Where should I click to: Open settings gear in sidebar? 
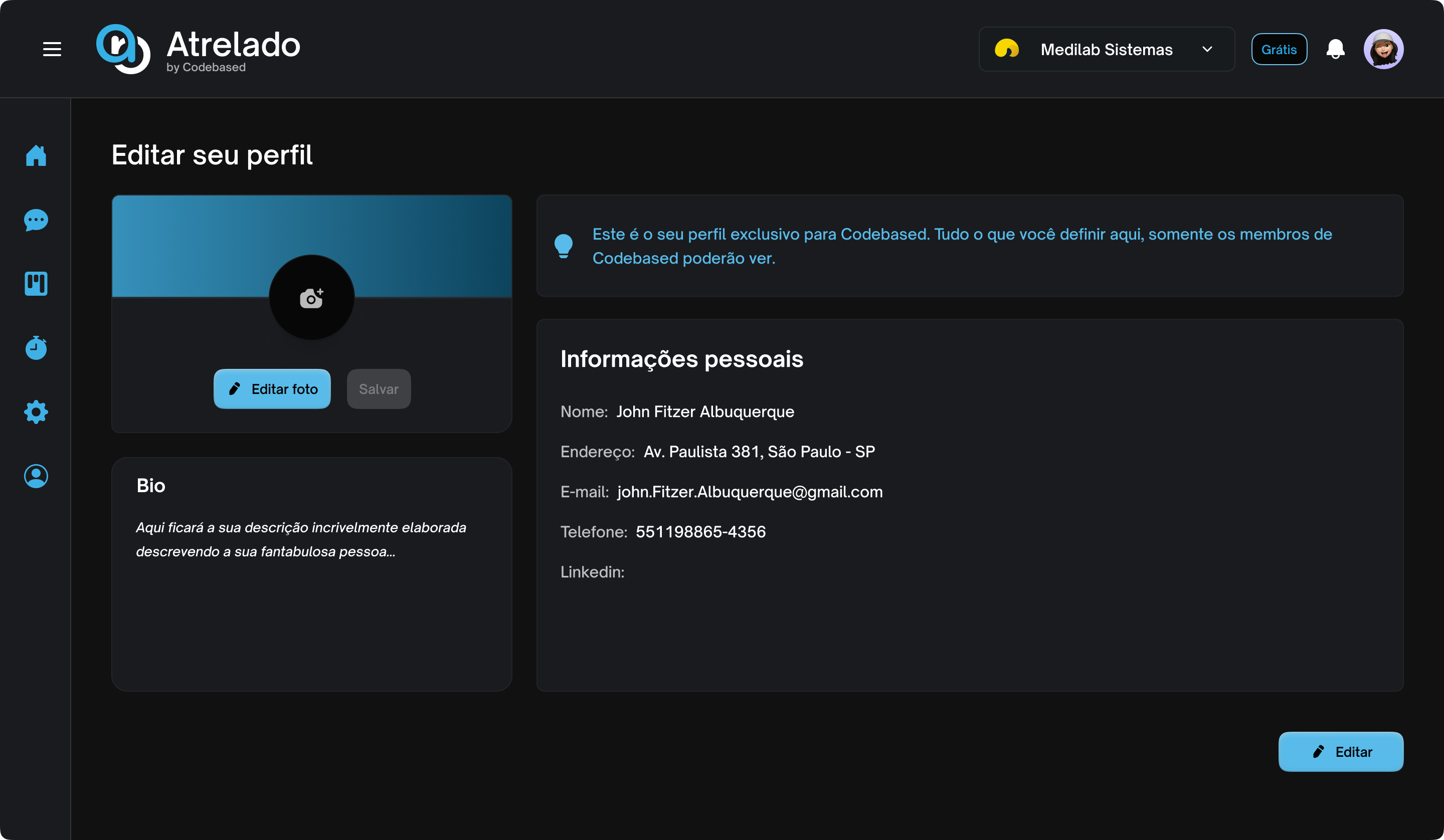[x=36, y=412]
